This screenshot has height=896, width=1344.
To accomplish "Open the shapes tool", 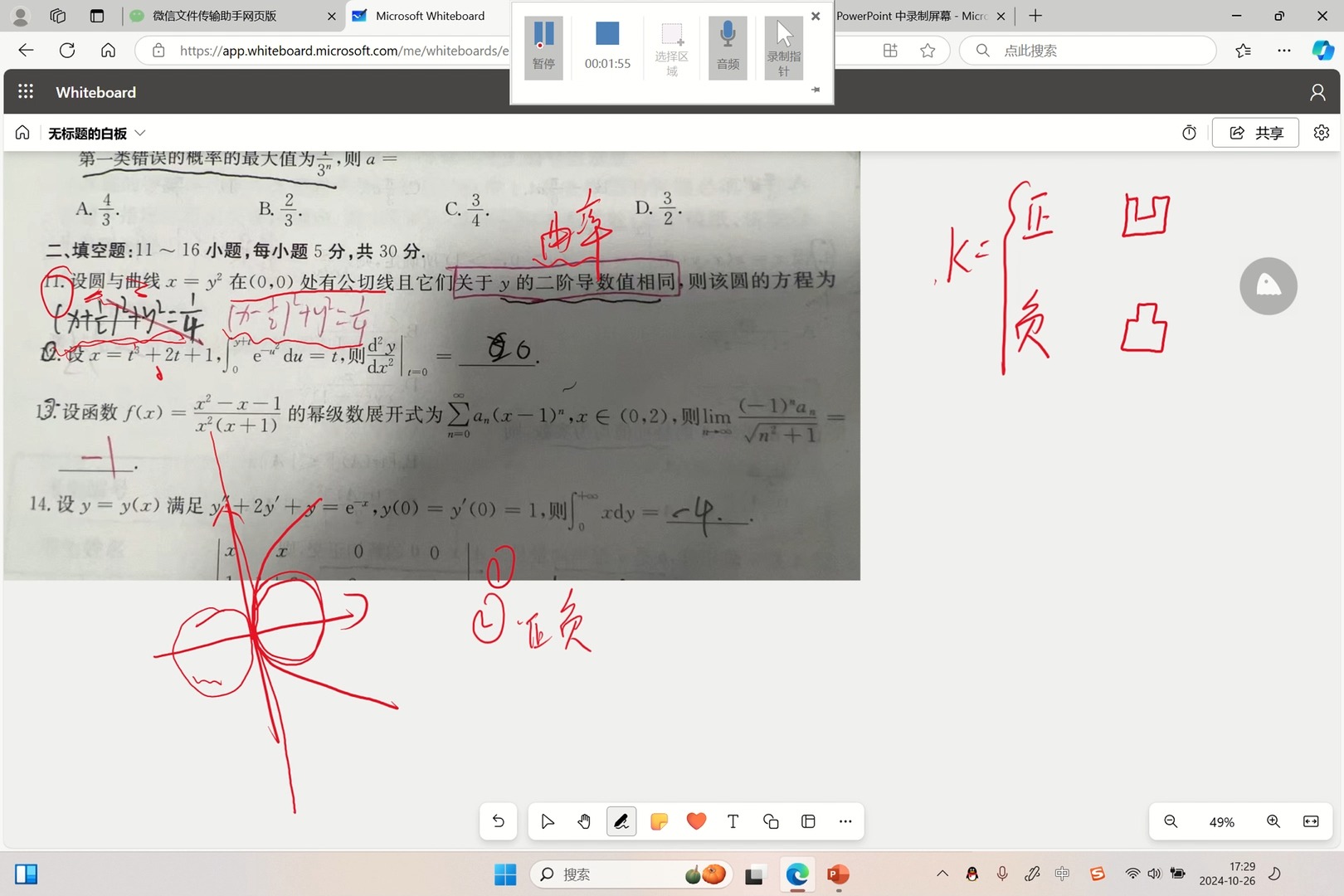I will [x=771, y=821].
